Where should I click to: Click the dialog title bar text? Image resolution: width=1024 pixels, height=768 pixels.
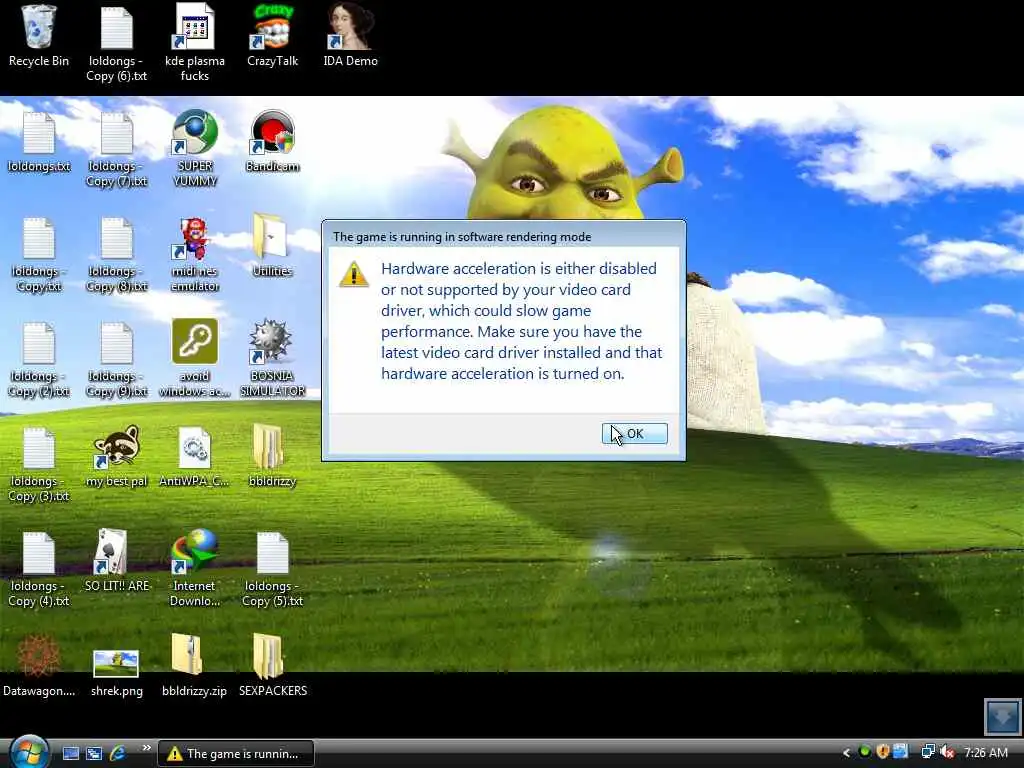(462, 237)
